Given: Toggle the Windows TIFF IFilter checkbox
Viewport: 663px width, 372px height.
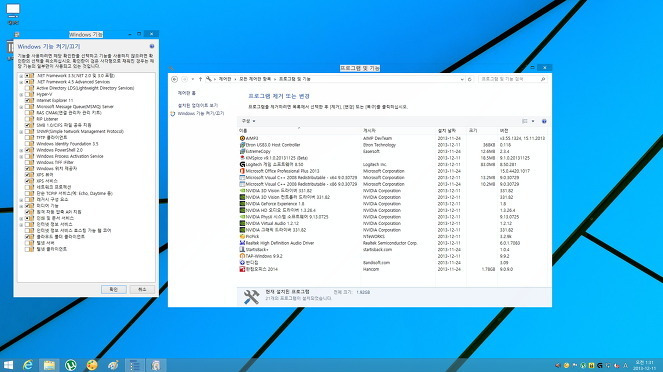Looking at the screenshot, I should click(x=27, y=162).
